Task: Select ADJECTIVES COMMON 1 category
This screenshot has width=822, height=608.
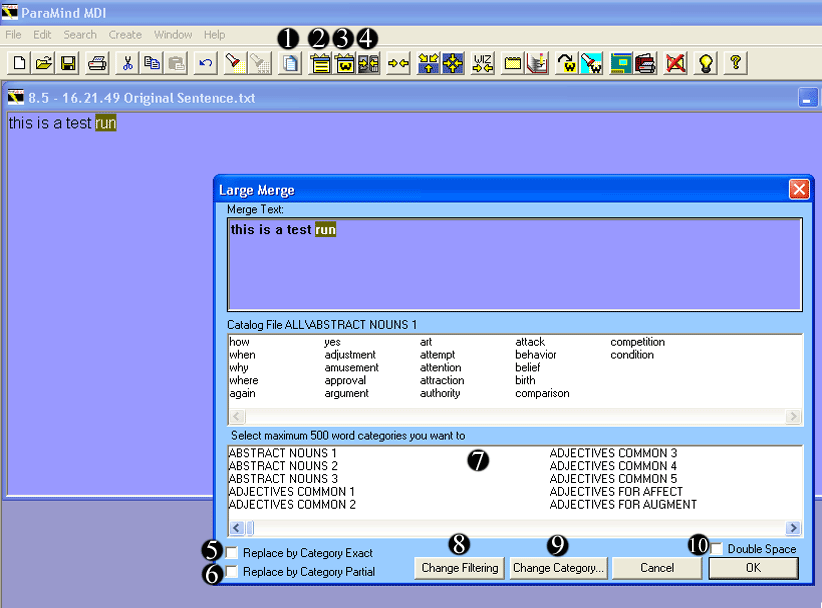Action: click(x=291, y=492)
